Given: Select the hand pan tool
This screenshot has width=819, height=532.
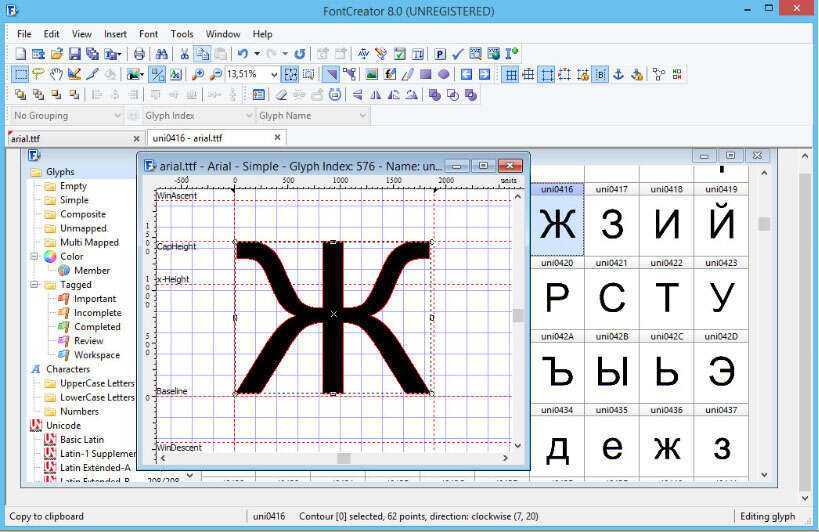Looking at the screenshot, I should 56,74.
